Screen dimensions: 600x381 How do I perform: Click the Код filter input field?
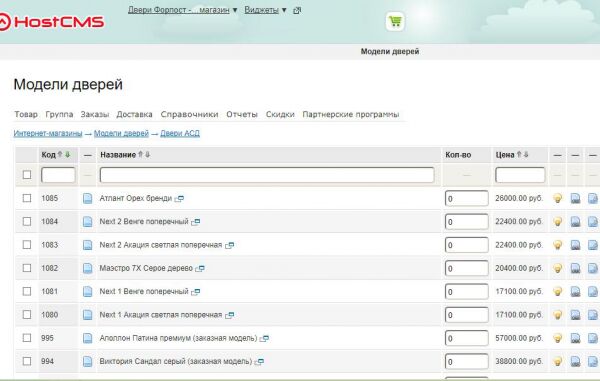click(x=58, y=175)
